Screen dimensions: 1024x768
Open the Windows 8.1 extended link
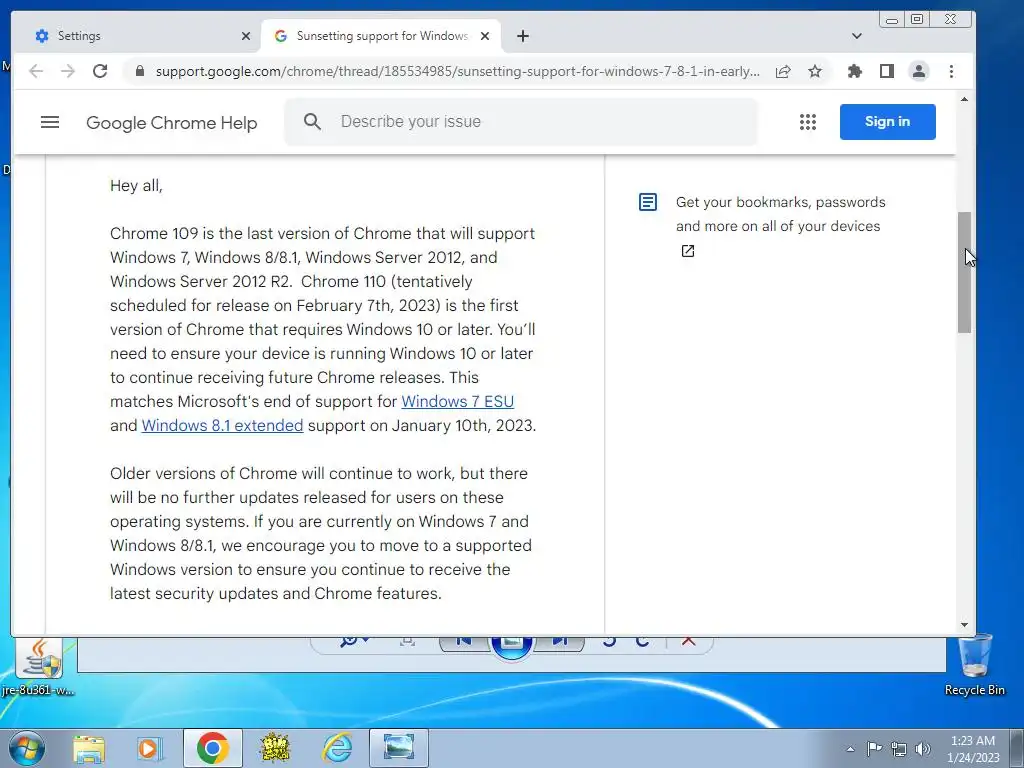(x=222, y=425)
